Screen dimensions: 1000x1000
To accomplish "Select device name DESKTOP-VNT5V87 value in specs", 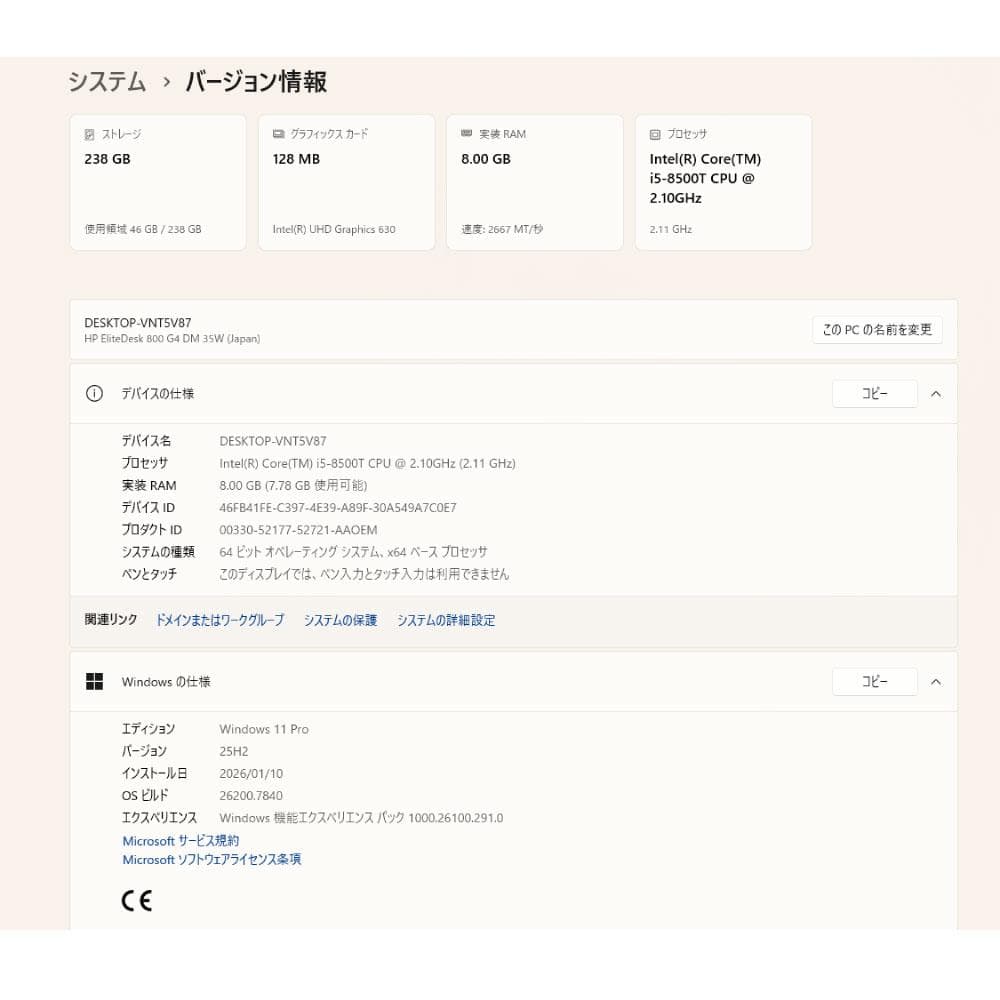I will 273,441.
